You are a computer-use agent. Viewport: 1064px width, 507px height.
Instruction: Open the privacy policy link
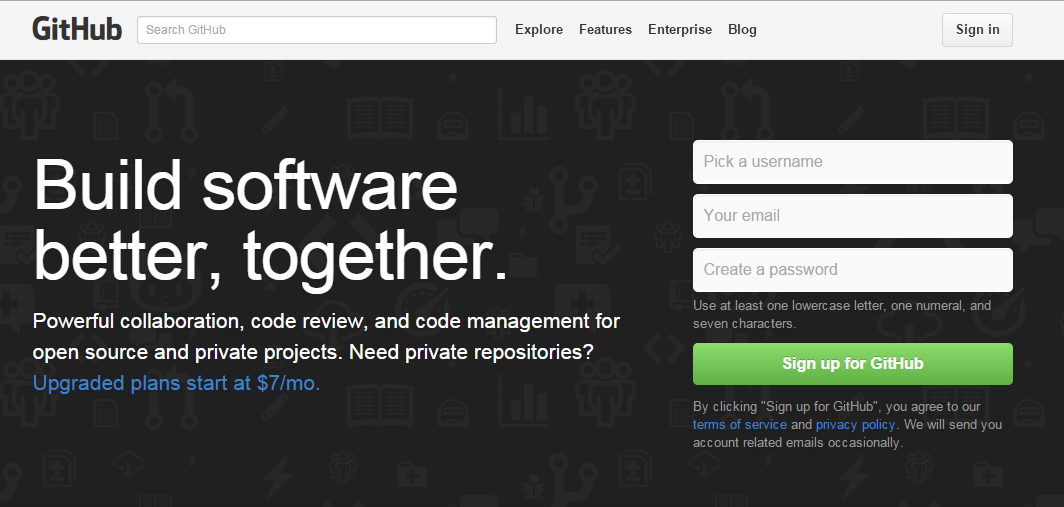click(855, 424)
